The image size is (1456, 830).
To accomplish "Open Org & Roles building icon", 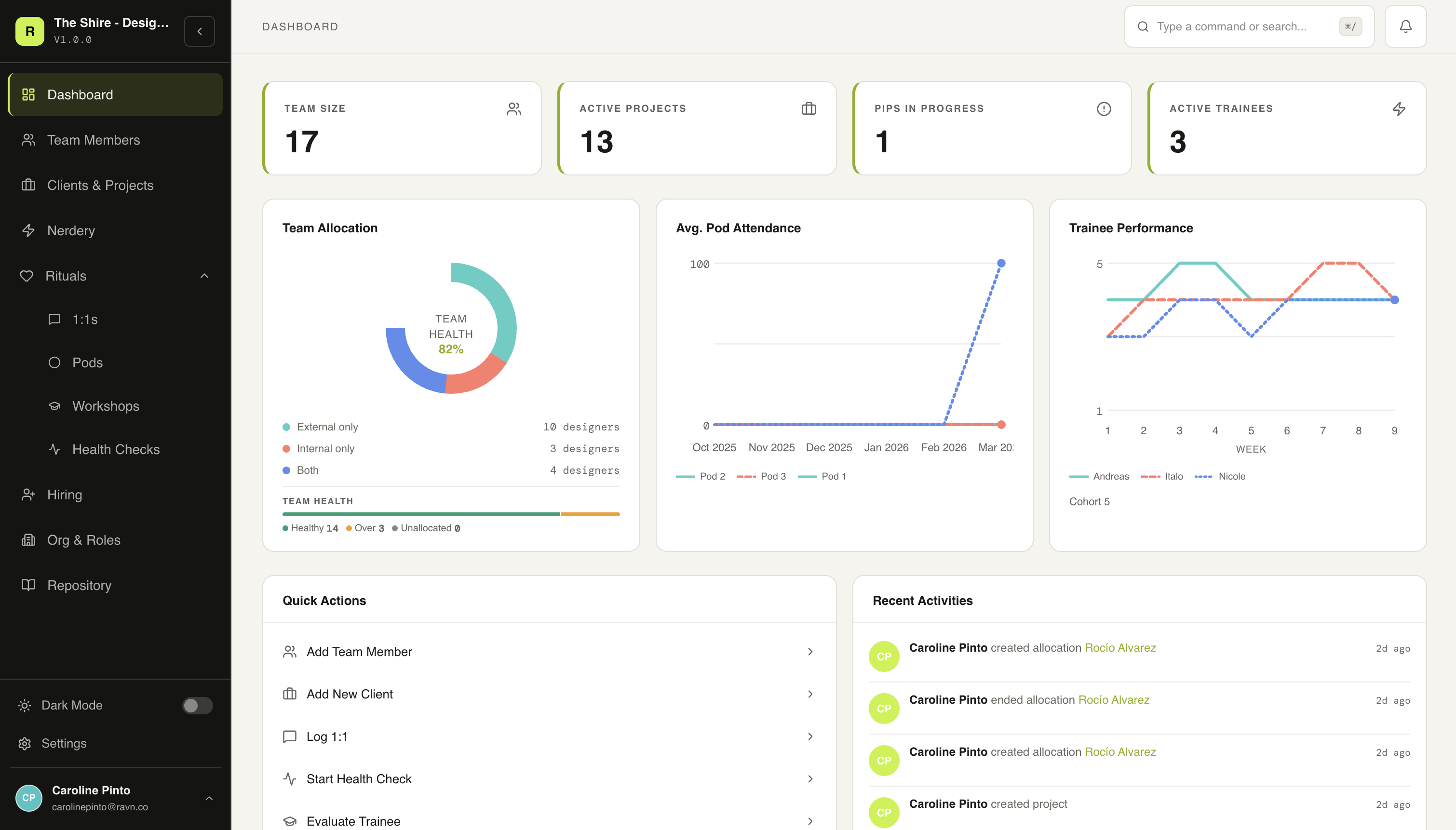I will click(x=29, y=539).
